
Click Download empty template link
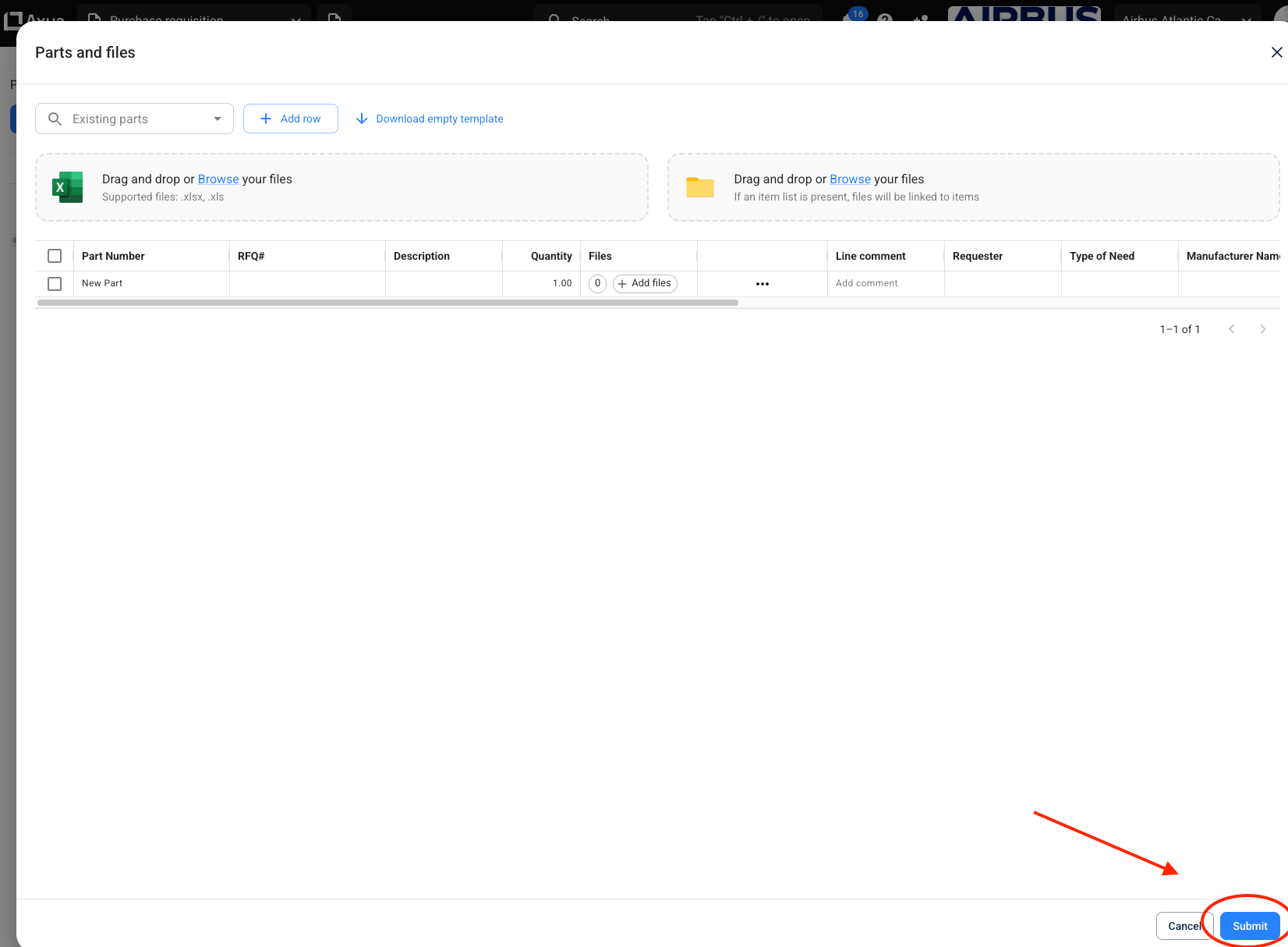439,119
